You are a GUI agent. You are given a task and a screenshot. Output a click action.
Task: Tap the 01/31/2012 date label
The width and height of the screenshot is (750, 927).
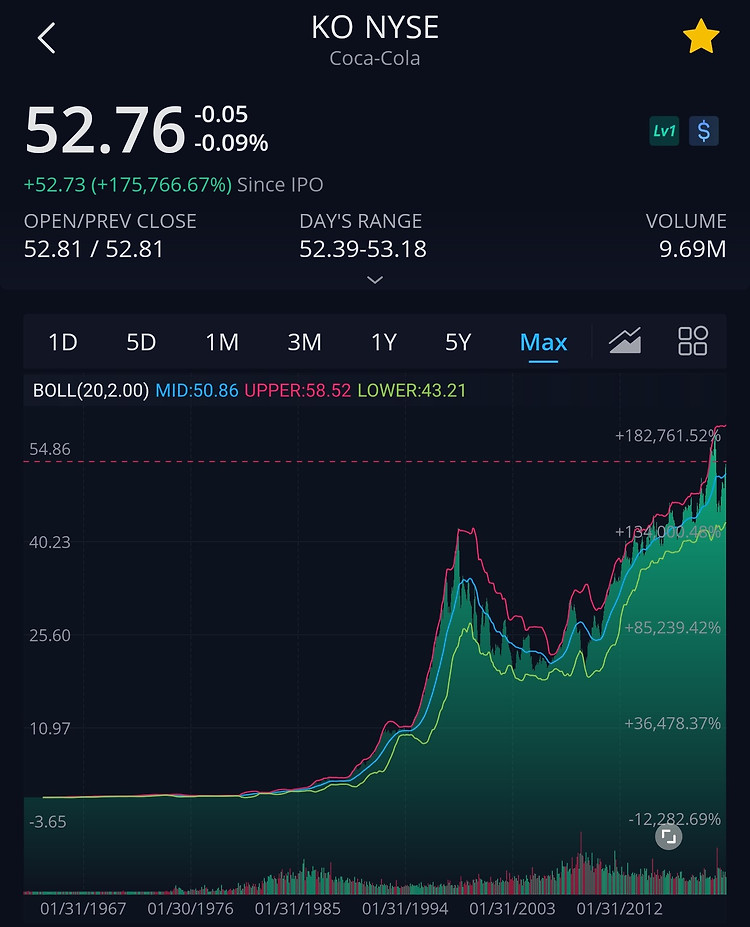tap(619, 909)
